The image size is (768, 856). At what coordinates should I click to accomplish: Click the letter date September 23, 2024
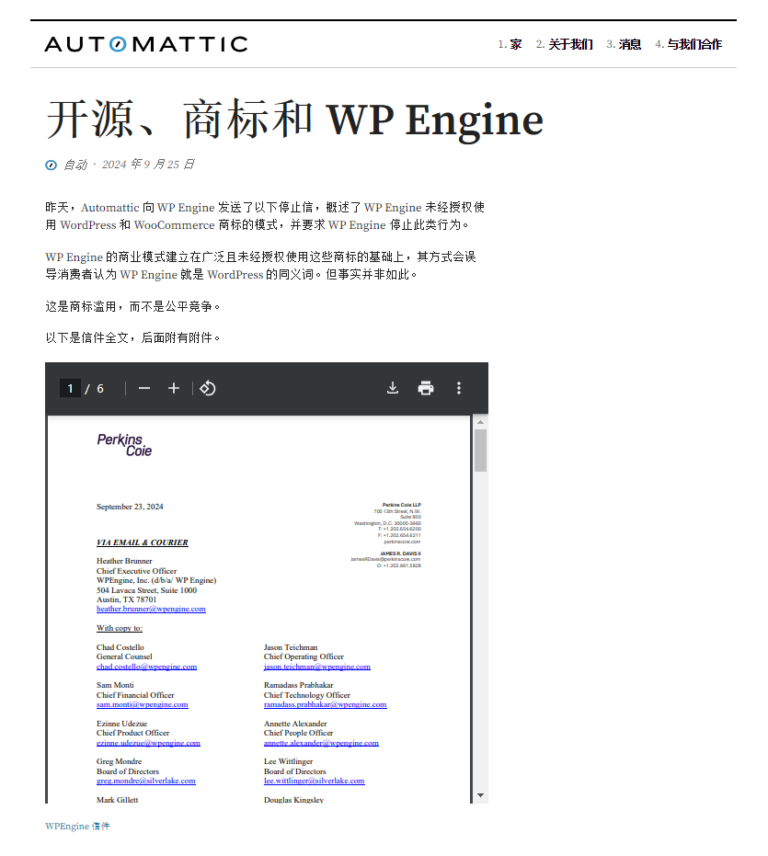130,507
